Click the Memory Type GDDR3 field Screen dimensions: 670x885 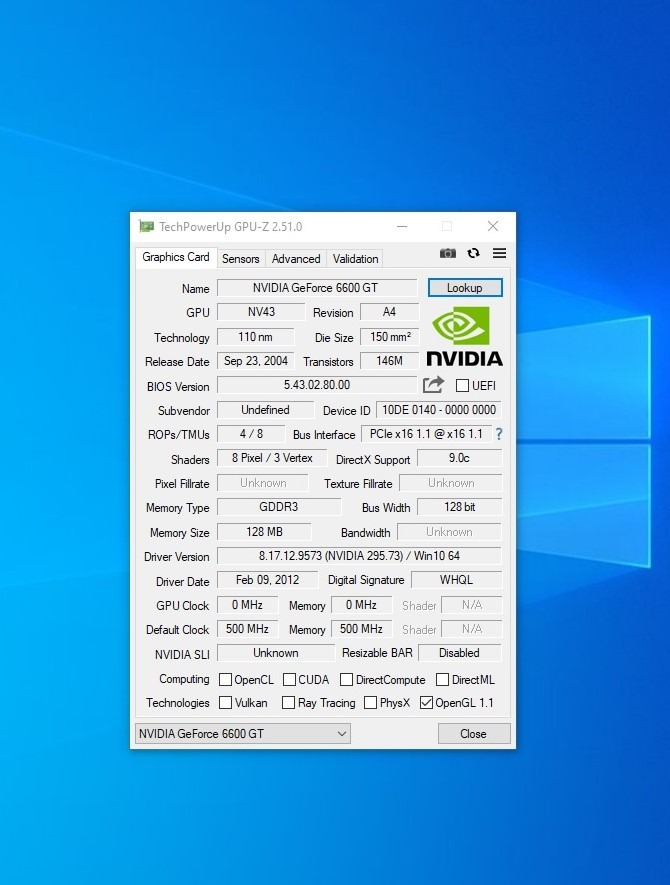point(279,507)
